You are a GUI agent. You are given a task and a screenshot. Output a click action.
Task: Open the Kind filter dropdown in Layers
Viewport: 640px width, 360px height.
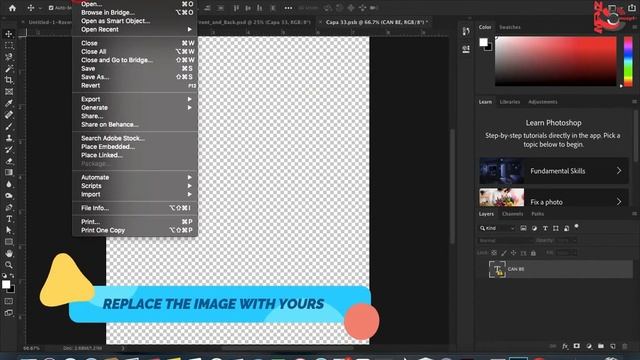[497, 228]
